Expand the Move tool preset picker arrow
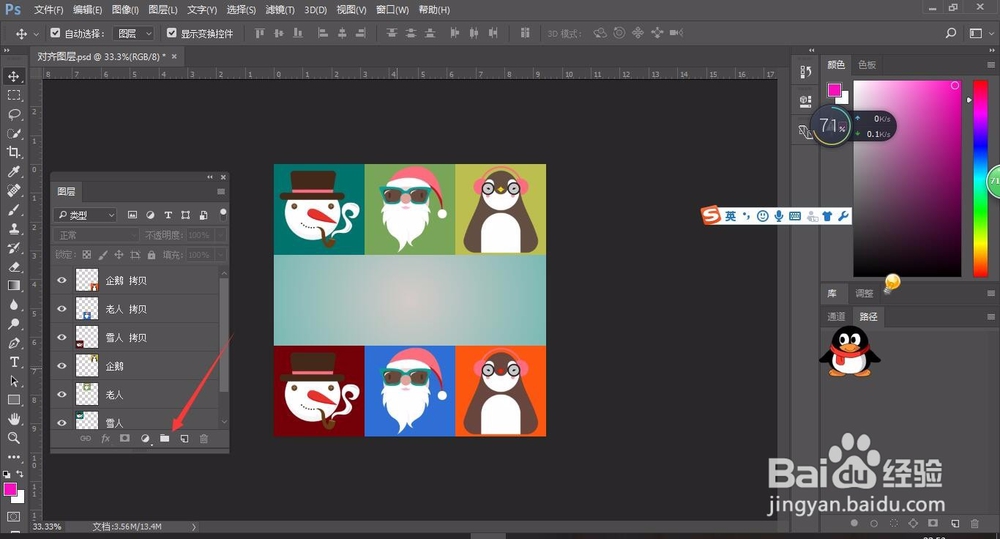1000x539 pixels. tap(36, 34)
